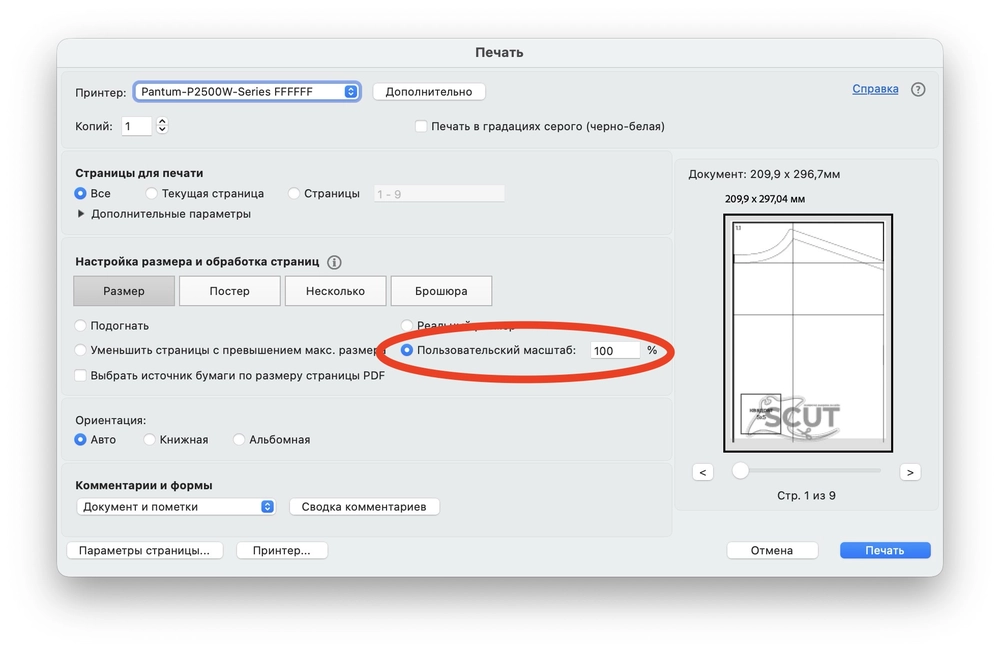Expand Дополнительные параметры section
Screen dimensions: 1000x652
coord(81,214)
